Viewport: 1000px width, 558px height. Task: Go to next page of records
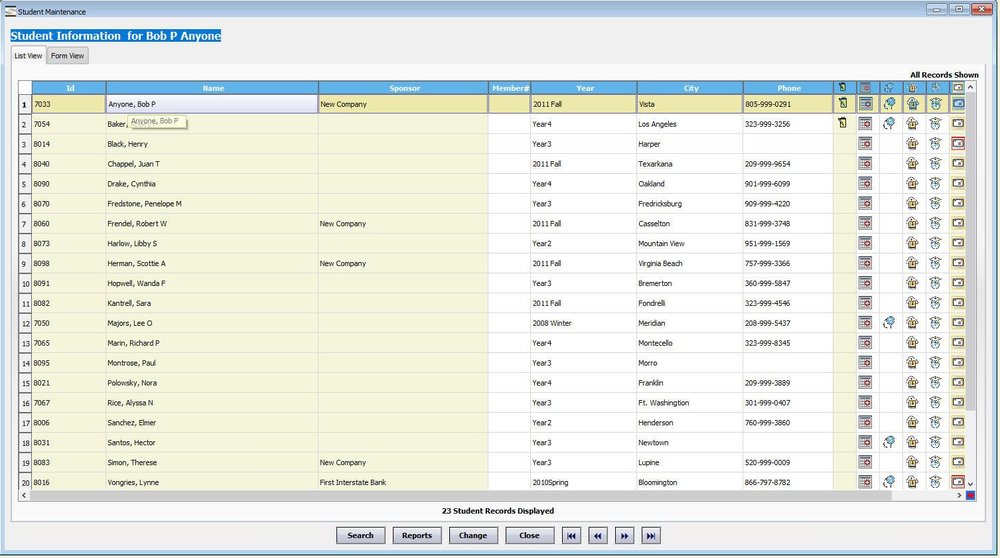tap(624, 536)
